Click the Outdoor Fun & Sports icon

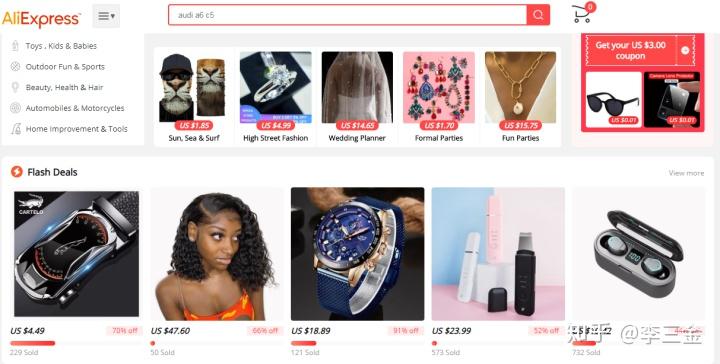[x=15, y=67]
